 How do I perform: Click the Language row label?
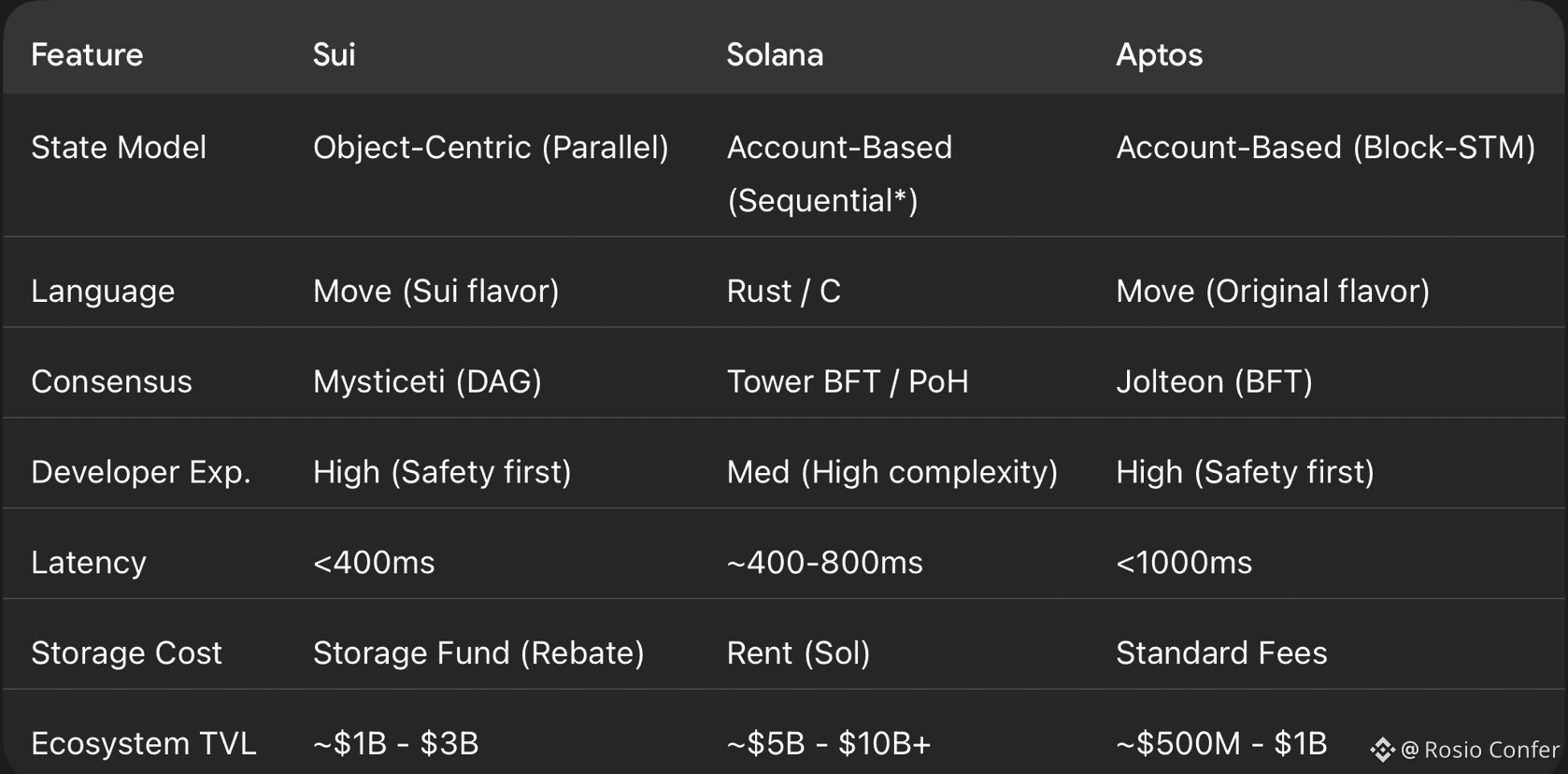tap(103, 292)
